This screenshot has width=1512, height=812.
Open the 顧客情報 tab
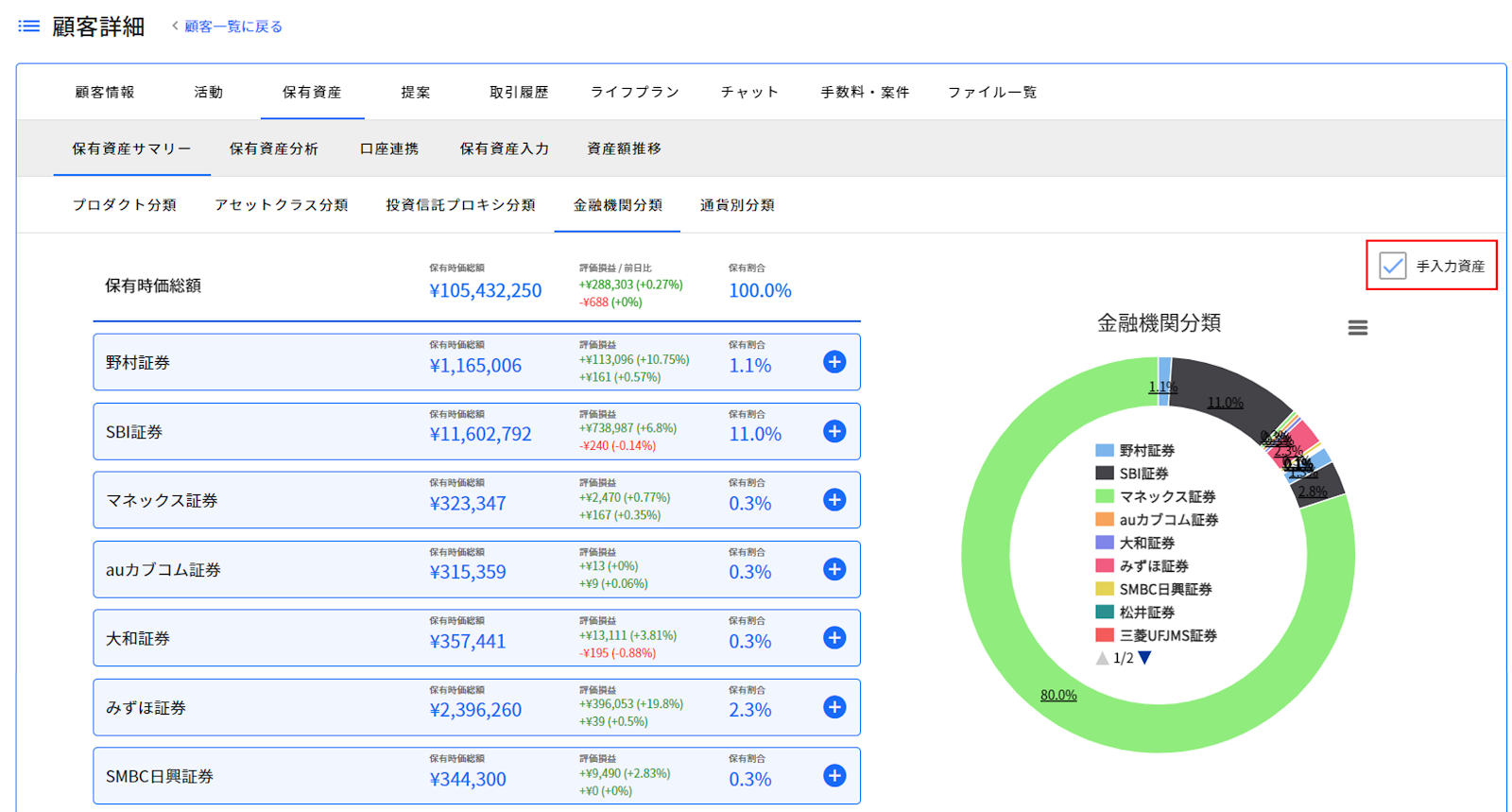(x=105, y=92)
